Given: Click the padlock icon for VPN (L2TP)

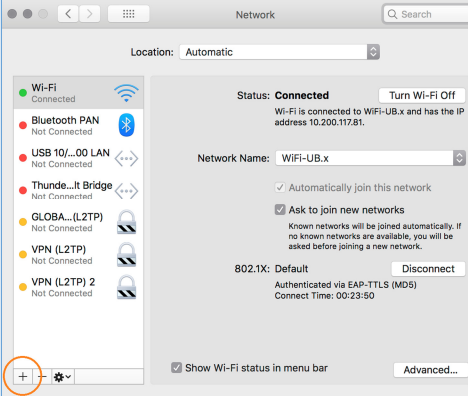Looking at the screenshot, I should [x=126, y=255].
